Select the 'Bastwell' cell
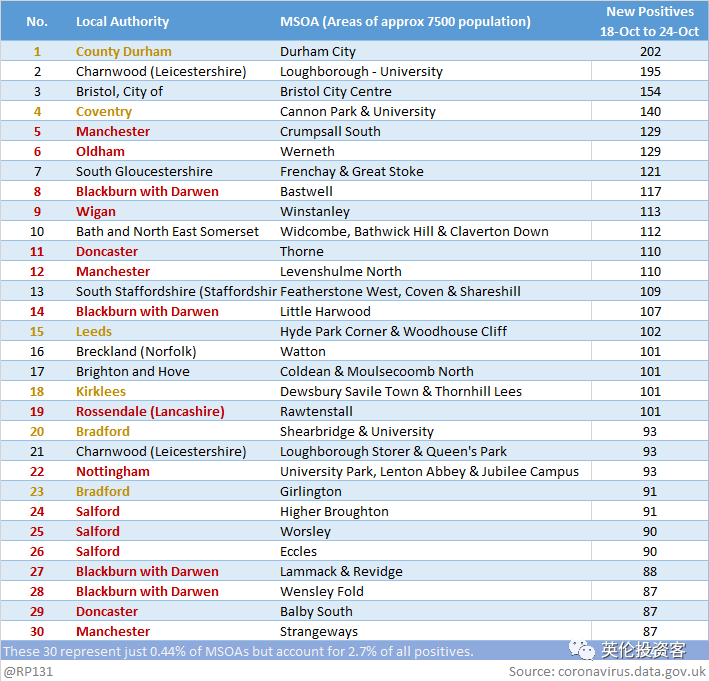 [306, 191]
